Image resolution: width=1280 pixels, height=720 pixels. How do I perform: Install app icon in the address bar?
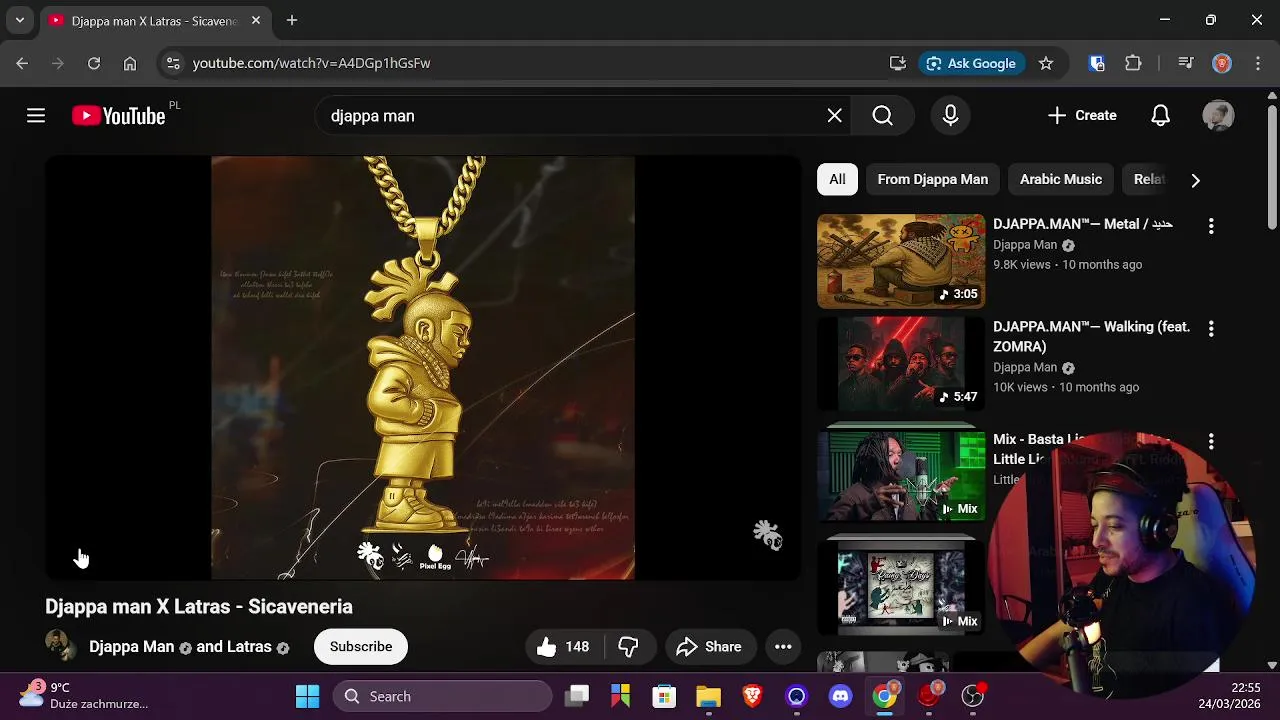[x=898, y=63]
